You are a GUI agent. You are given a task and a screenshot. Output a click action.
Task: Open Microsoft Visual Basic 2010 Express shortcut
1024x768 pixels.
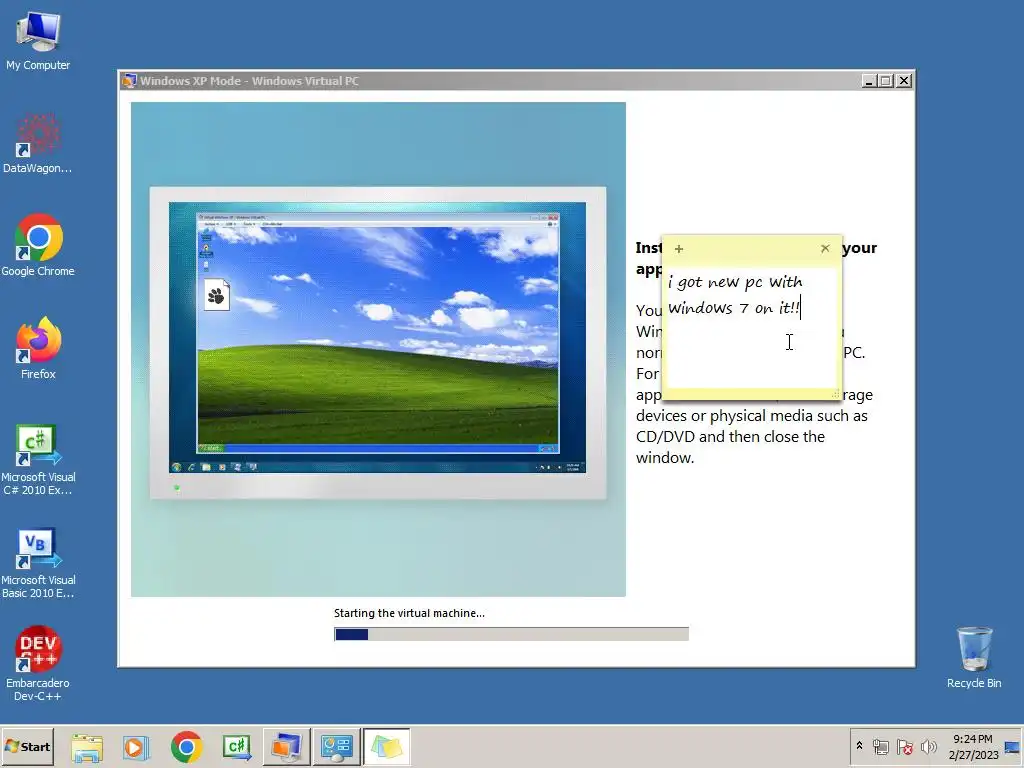coord(38,562)
